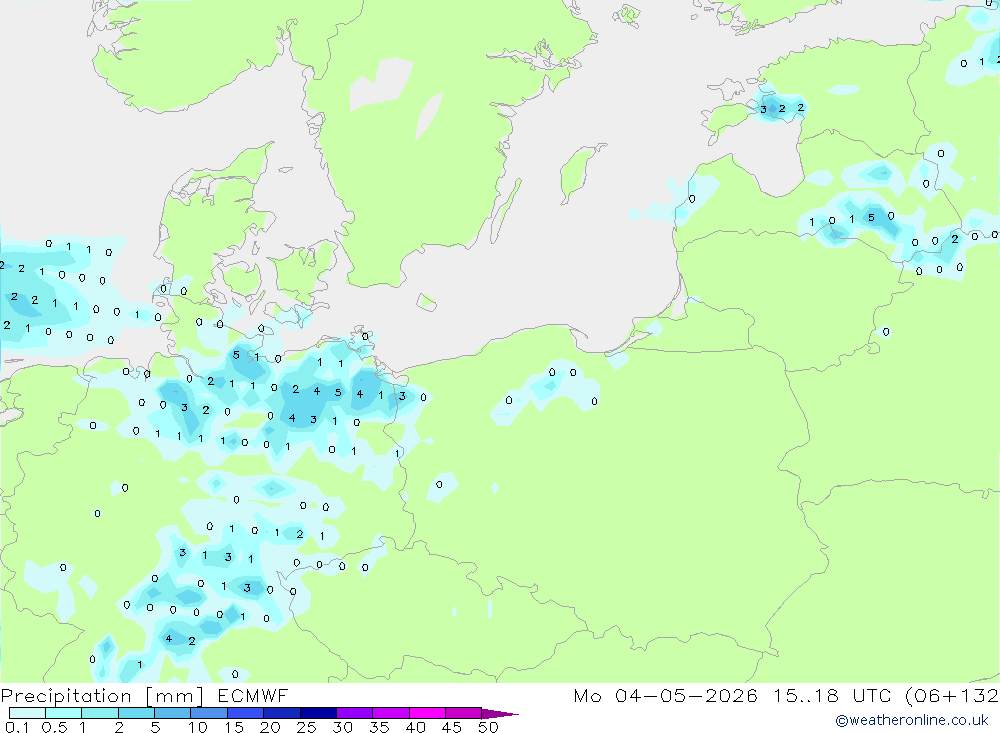Click the legend scale value '0.1'

[x=17, y=727]
